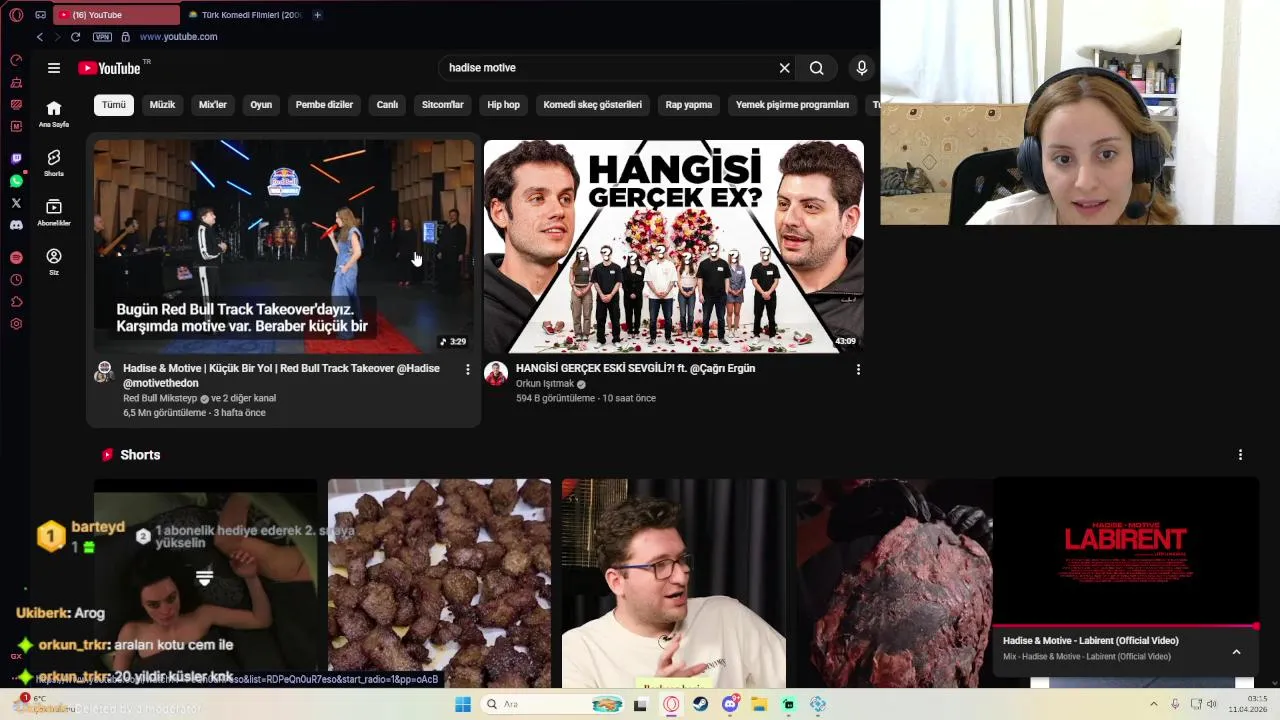
Task: Open Spotify player in Opera sidebar
Action: pos(16,258)
